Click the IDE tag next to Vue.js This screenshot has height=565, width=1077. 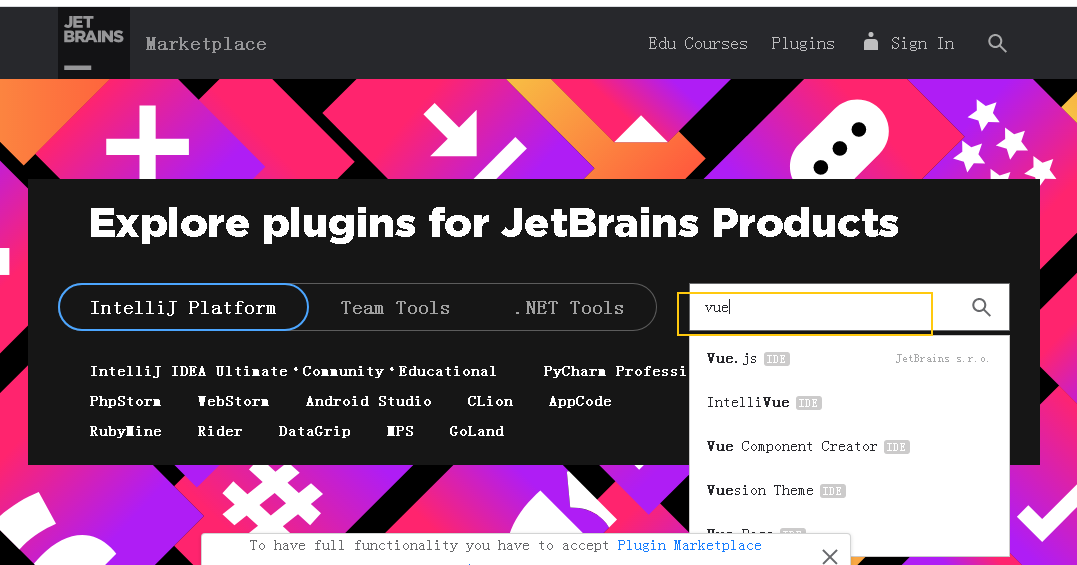click(777, 359)
